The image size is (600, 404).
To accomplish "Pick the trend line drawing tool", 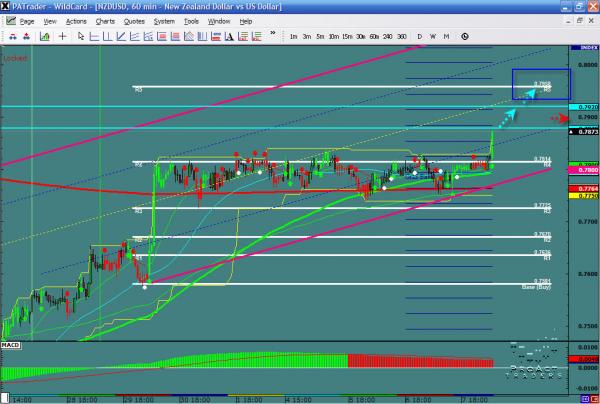I will tap(118, 37).
